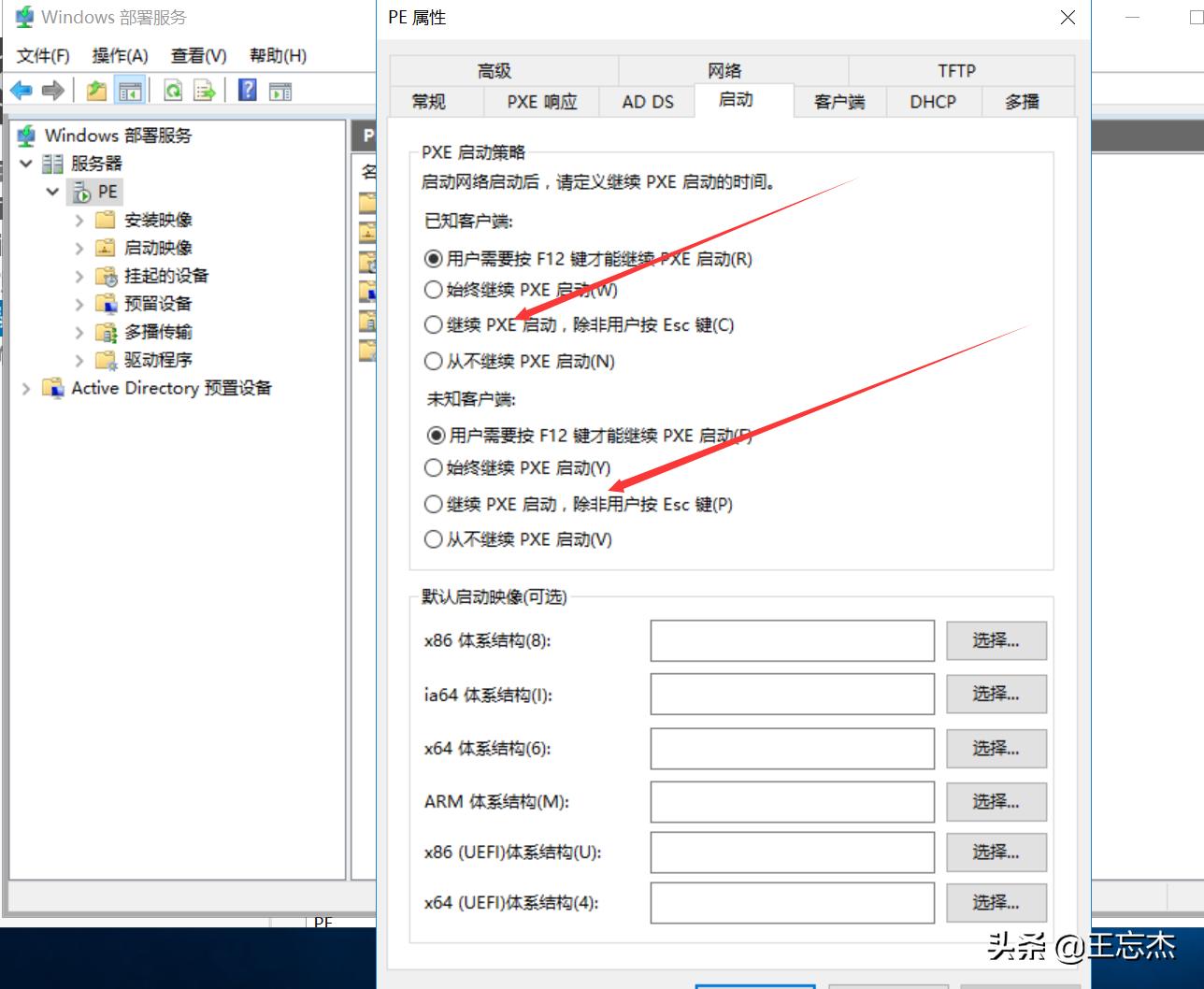This screenshot has width=1204, height=989.
Task: Click the Forward navigation arrow icon
Action: (52, 90)
